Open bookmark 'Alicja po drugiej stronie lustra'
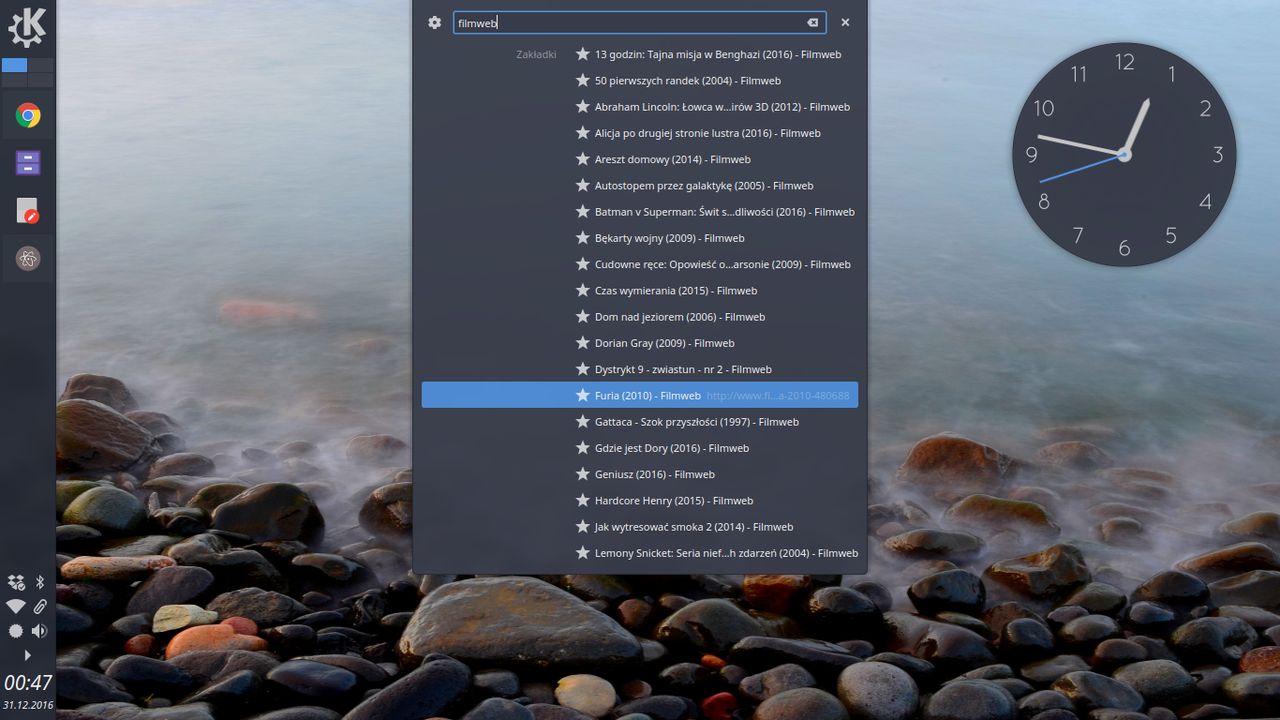This screenshot has height=720, width=1280. [x=640, y=133]
